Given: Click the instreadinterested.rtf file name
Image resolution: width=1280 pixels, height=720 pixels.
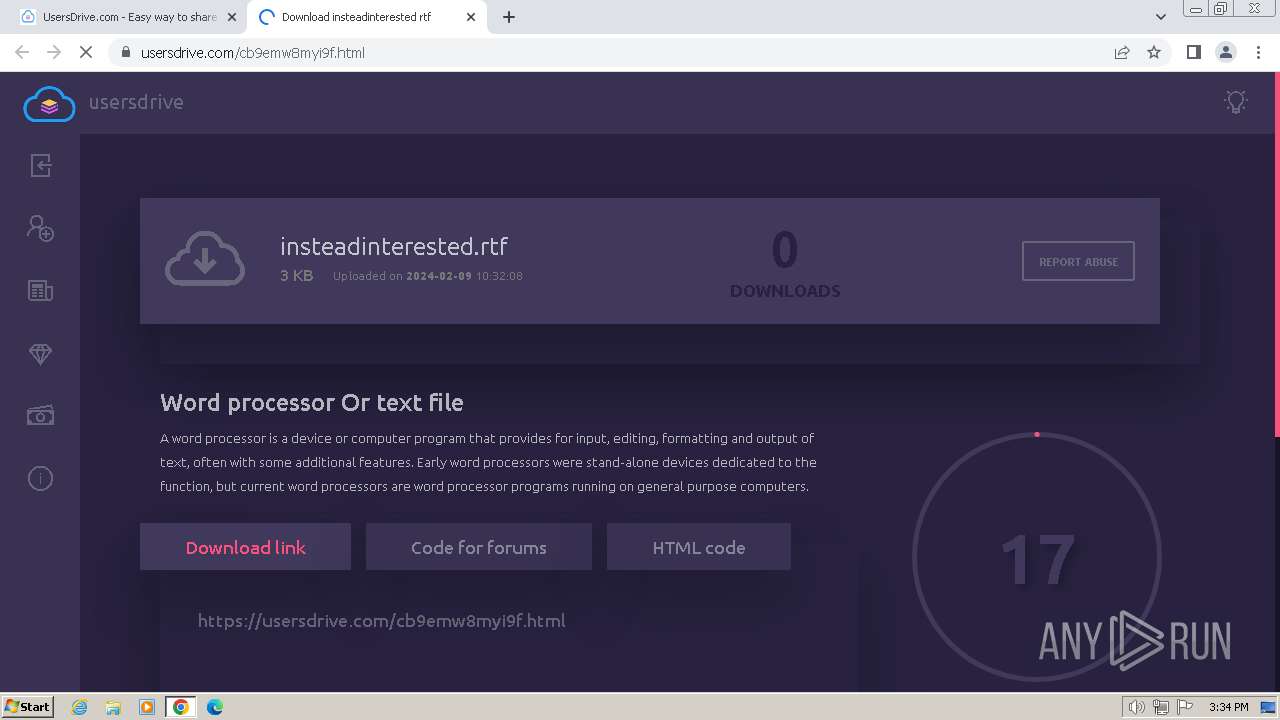Looking at the screenshot, I should click(x=394, y=246).
